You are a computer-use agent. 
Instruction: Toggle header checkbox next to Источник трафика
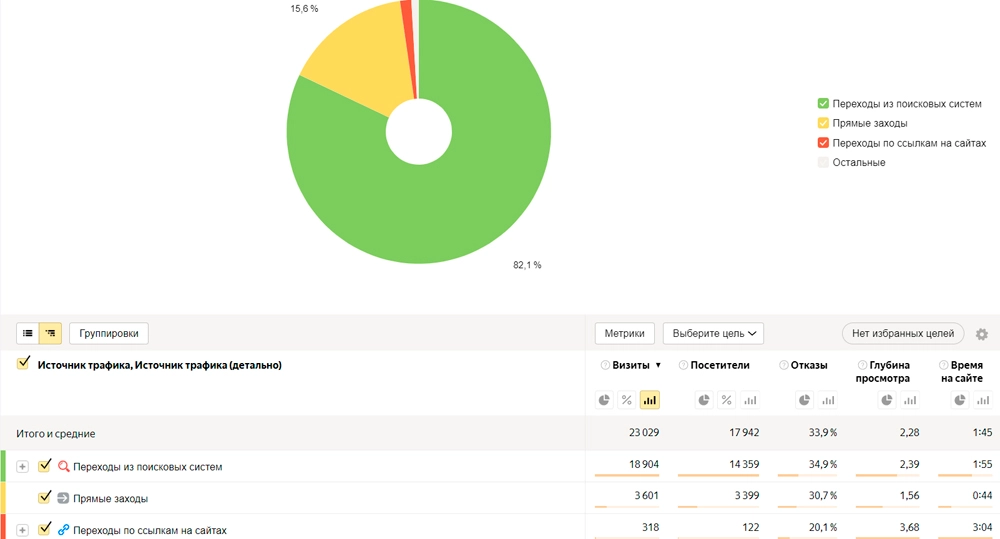23,364
